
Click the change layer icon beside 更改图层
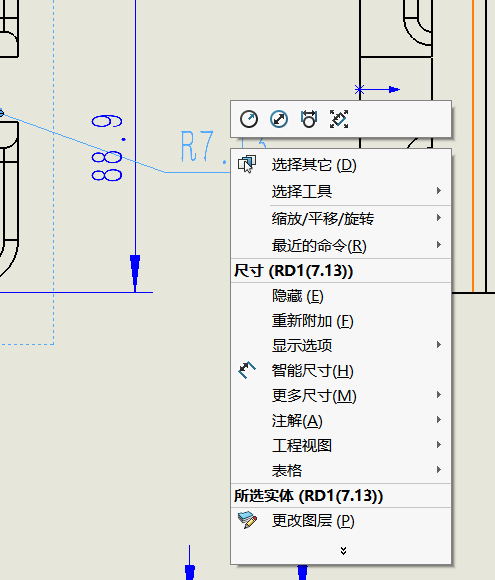click(x=247, y=520)
